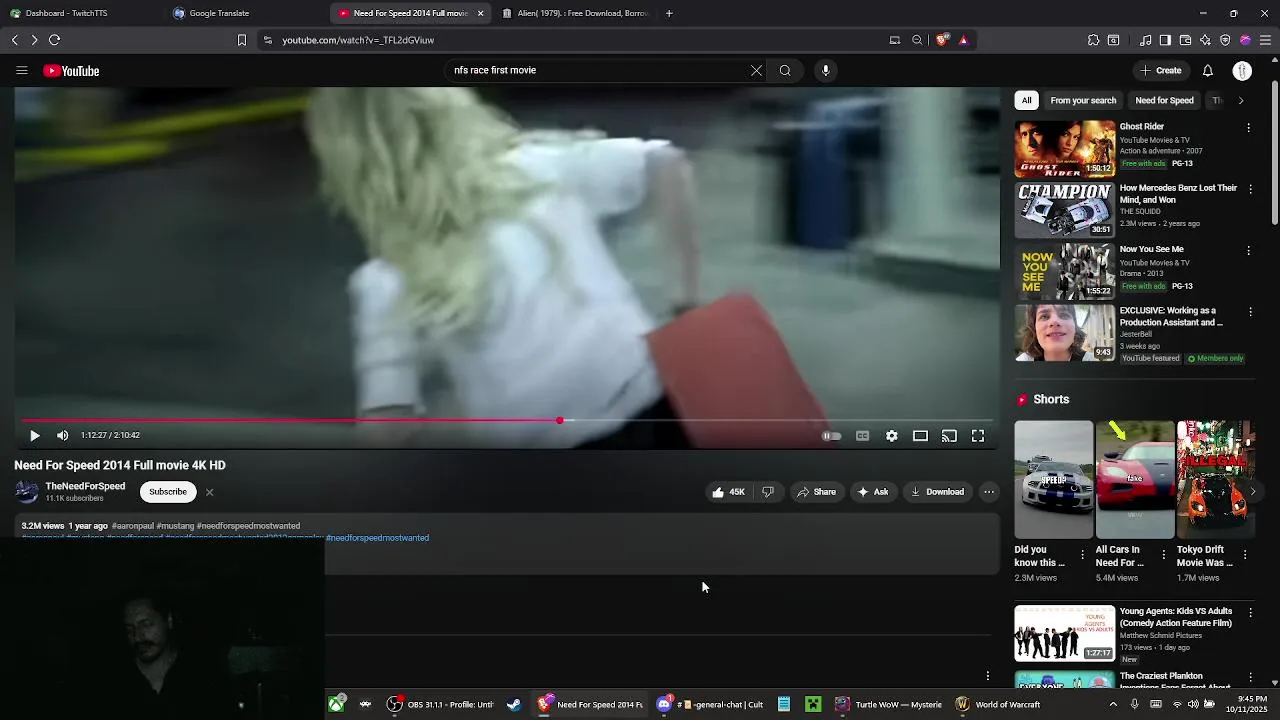
Task: Subscribe to TheNeedForSpeed channel
Action: (x=168, y=492)
